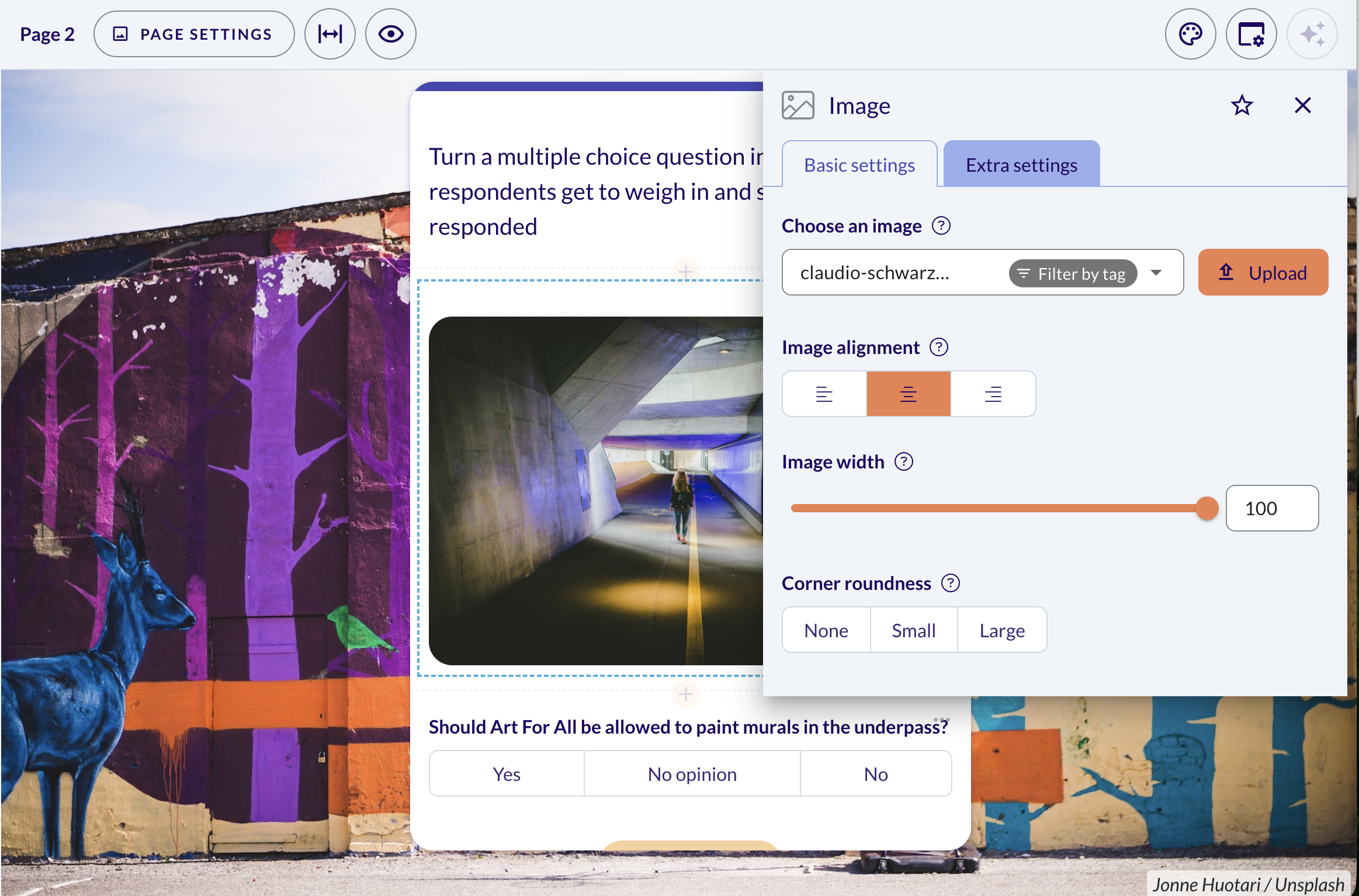Open the Page Settings button
The image size is (1359, 896).
coord(194,34)
